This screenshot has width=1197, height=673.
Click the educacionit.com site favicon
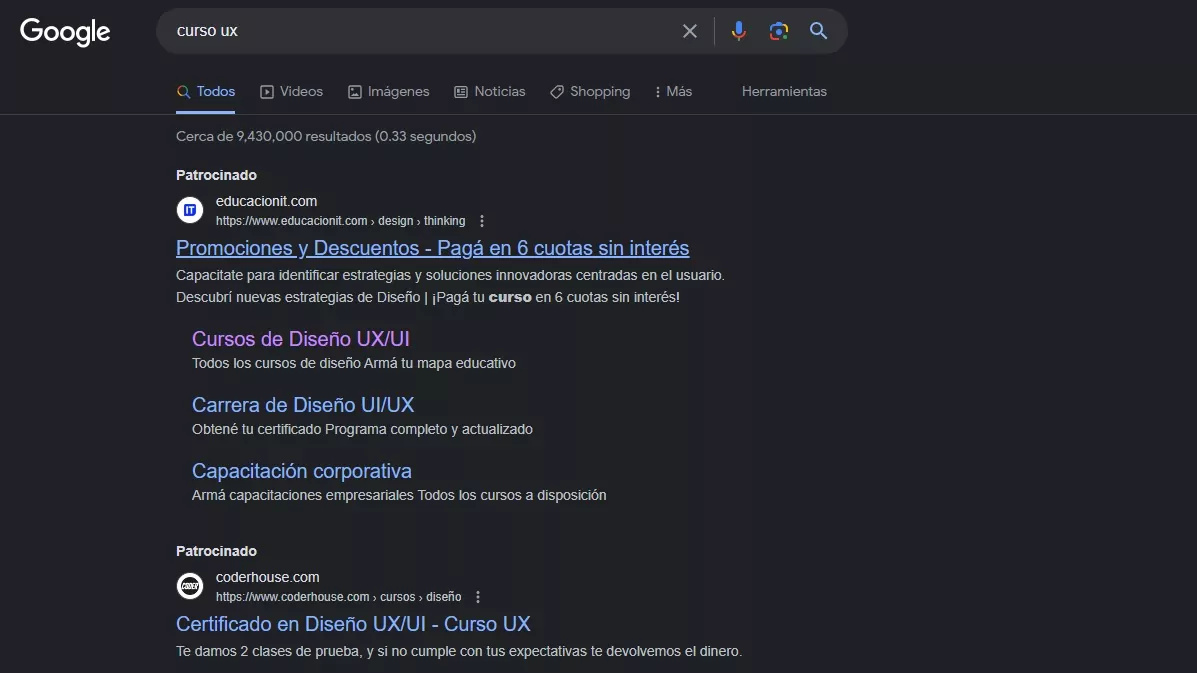(x=189, y=210)
